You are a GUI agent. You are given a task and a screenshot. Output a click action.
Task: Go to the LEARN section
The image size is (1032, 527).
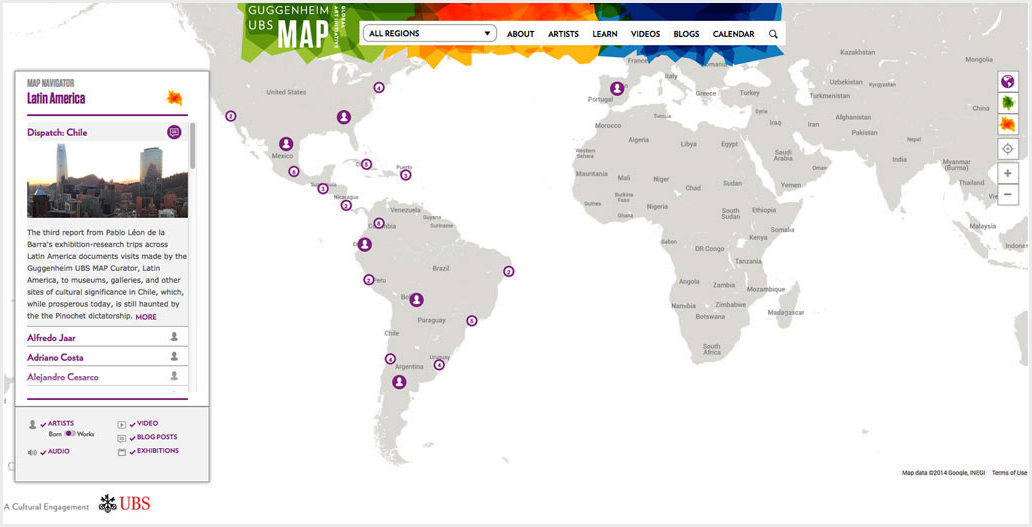click(x=604, y=34)
